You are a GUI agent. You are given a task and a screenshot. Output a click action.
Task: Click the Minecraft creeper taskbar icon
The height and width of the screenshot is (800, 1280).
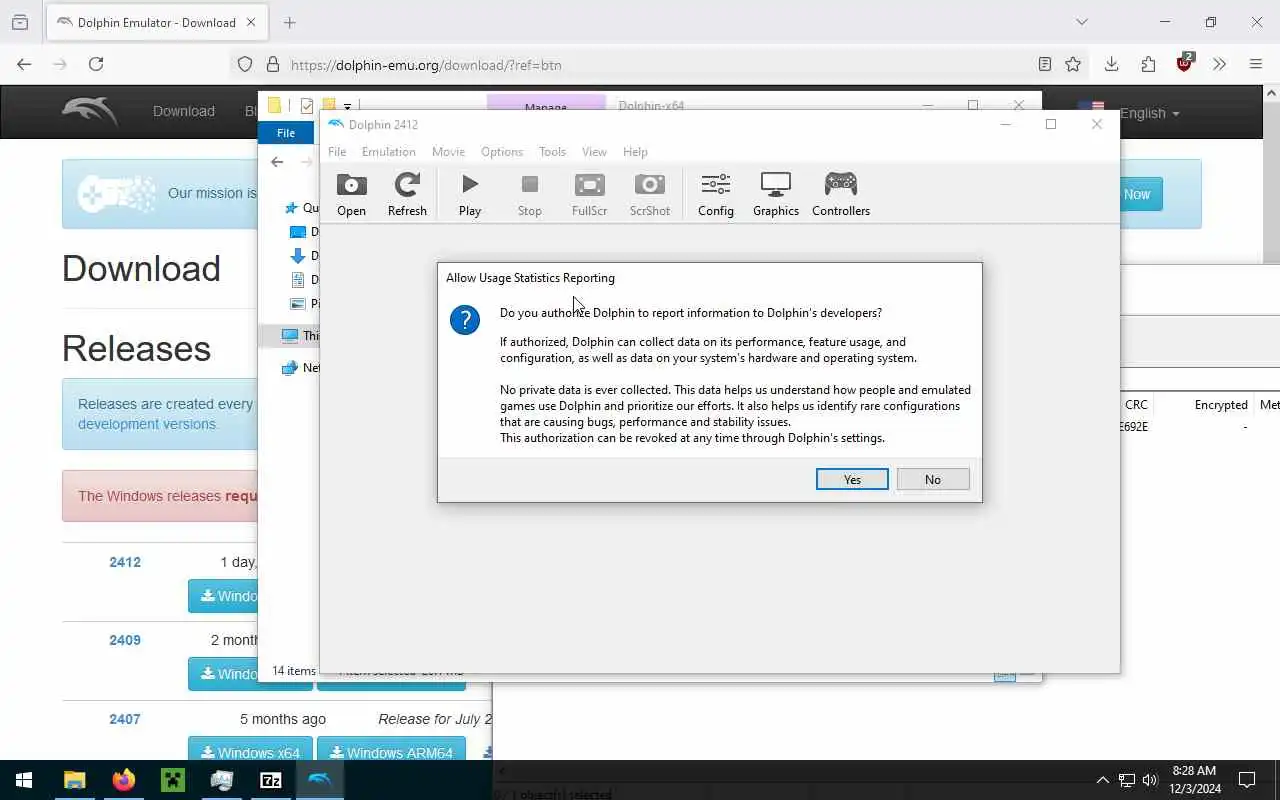pyautogui.click(x=172, y=780)
